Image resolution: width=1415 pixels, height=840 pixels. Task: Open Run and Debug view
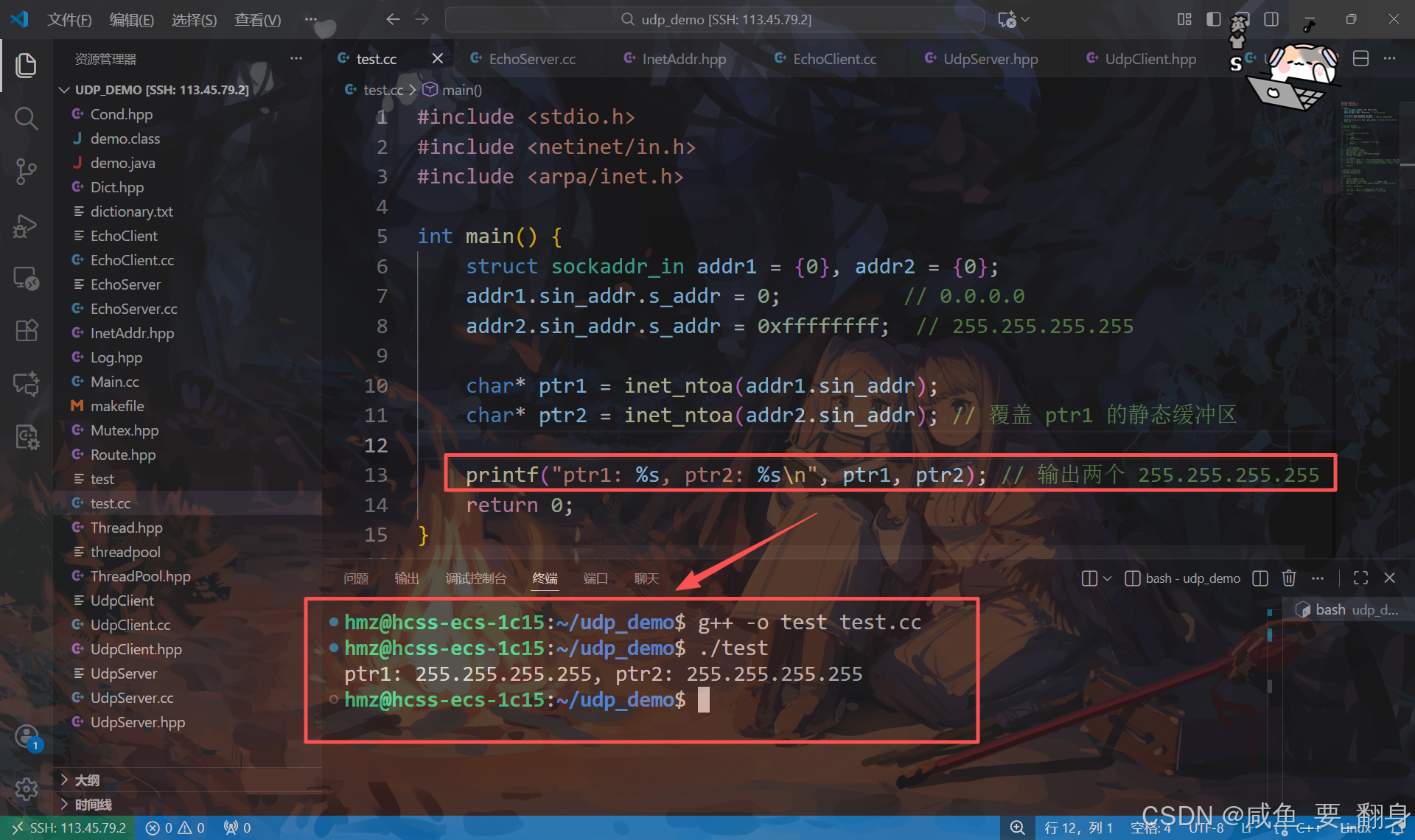pos(26,225)
